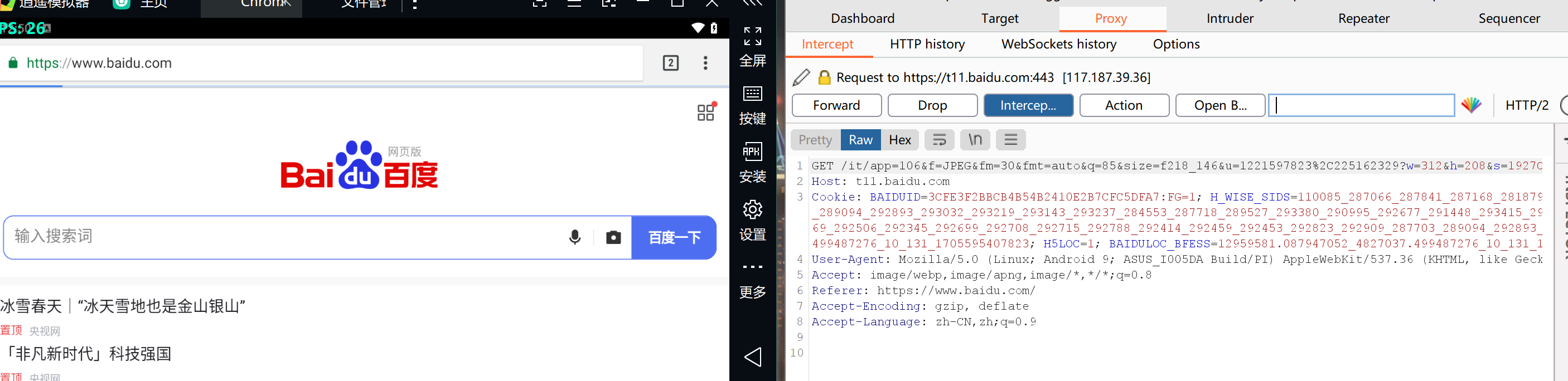1568x381 pixels.
Task: Click the Chrome address bar URL
Action: [99, 62]
